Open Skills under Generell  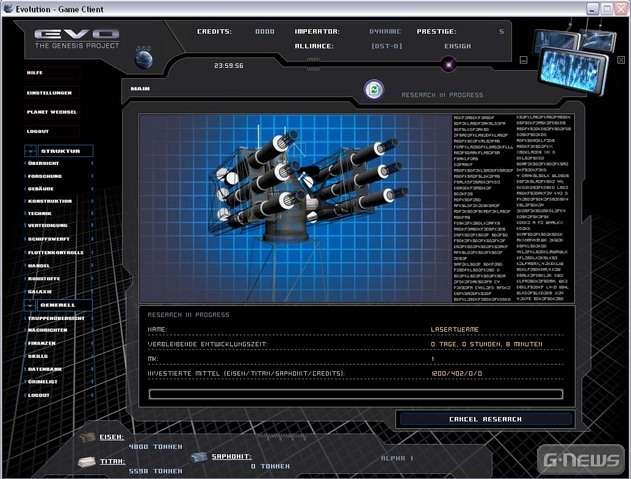click(38, 356)
